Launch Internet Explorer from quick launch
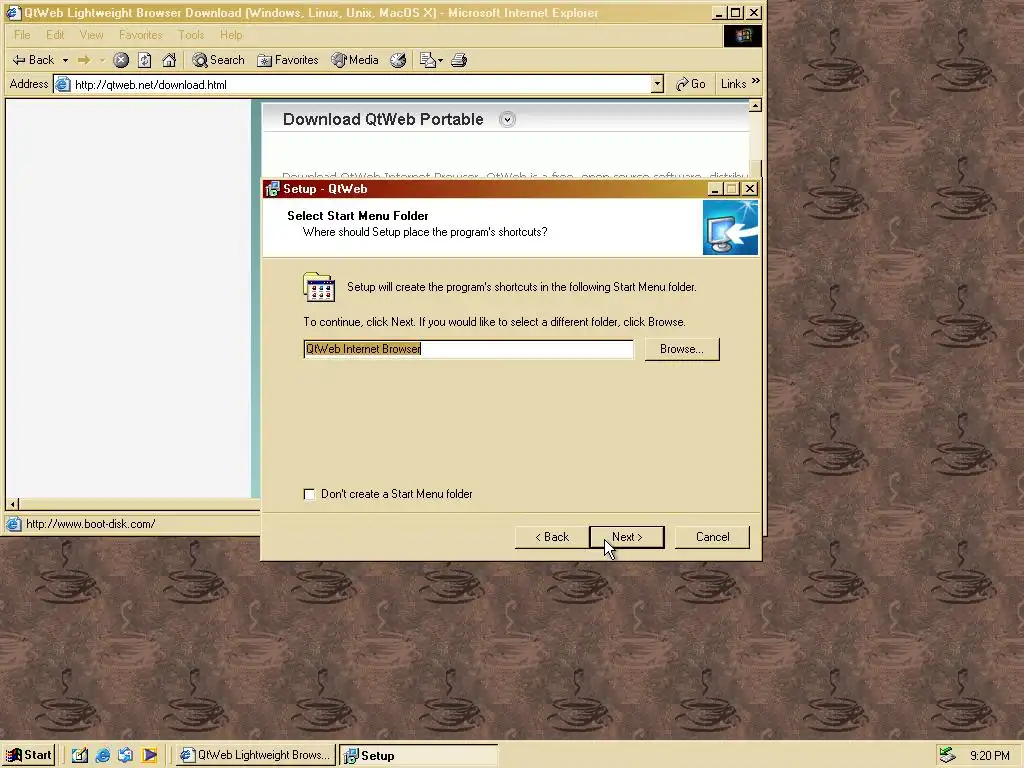1024x768 pixels. pos(103,755)
